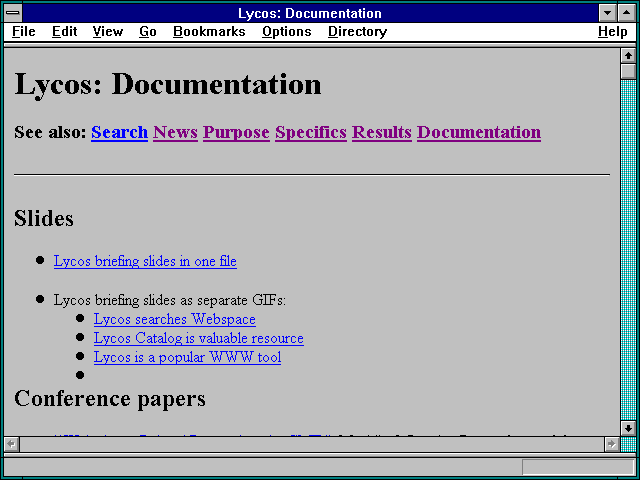
Task: Click 'Lycos briefing slides as separate GIFs:' text
Action: tap(170, 300)
